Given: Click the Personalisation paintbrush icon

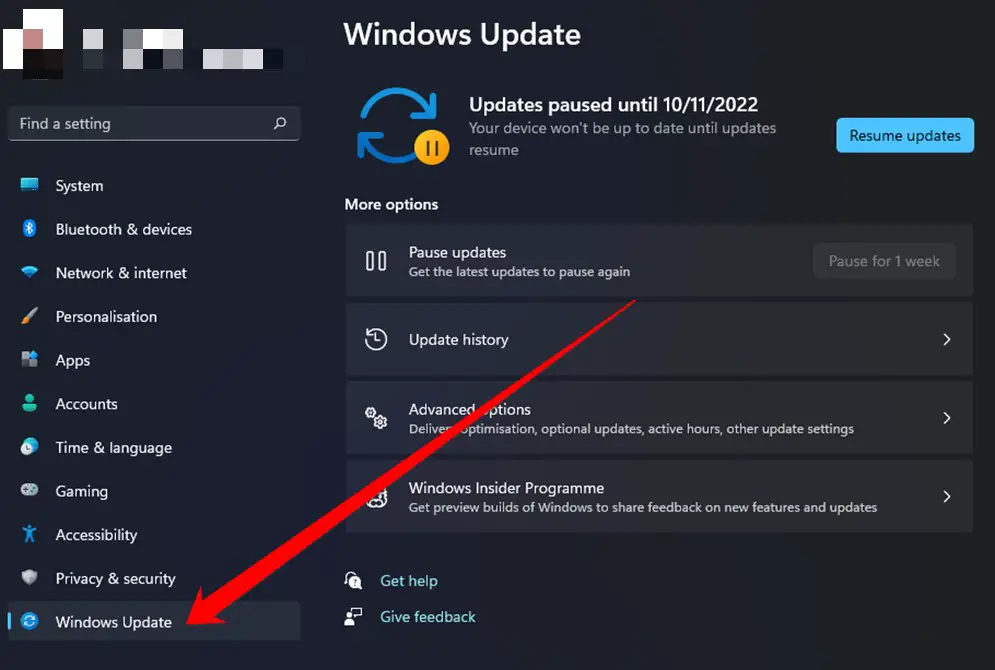Looking at the screenshot, I should coord(29,315).
